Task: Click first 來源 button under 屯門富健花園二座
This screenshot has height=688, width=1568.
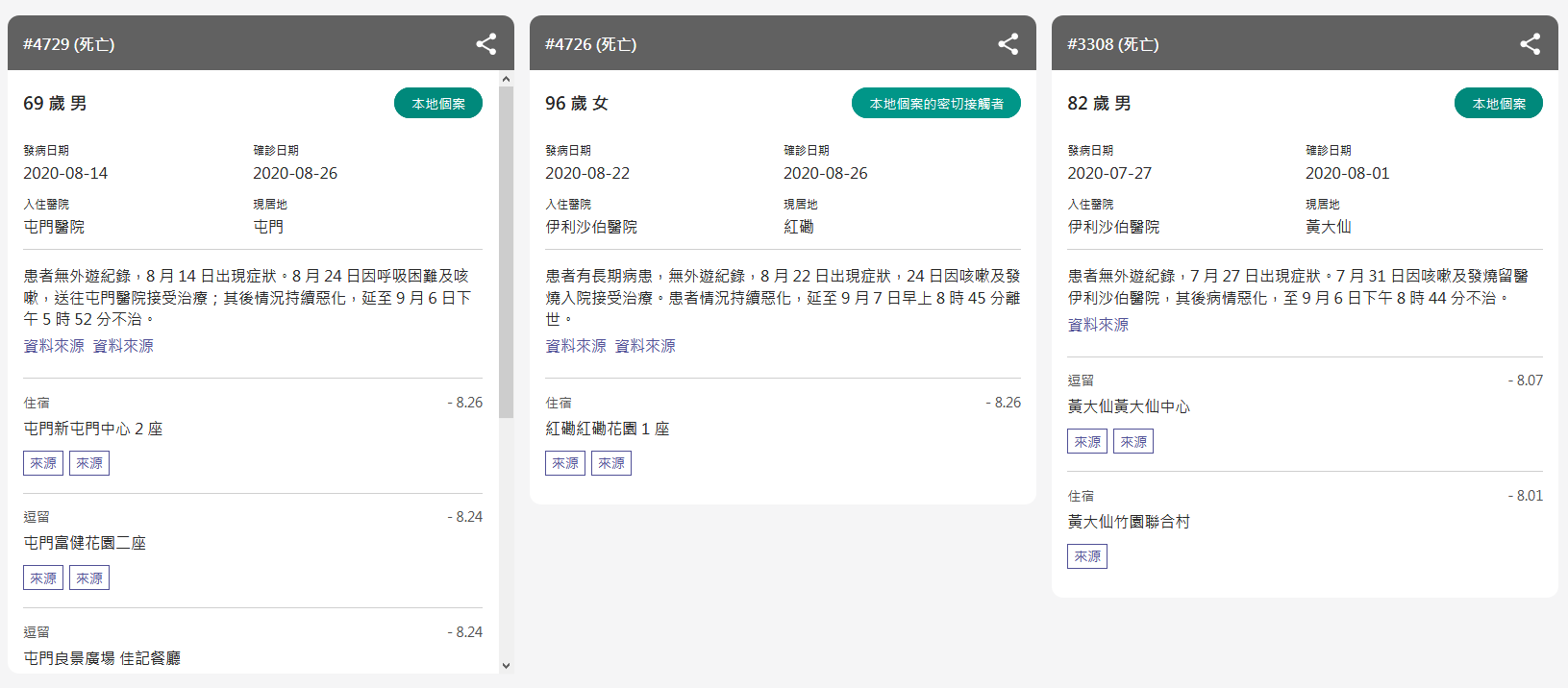Action: 43,578
